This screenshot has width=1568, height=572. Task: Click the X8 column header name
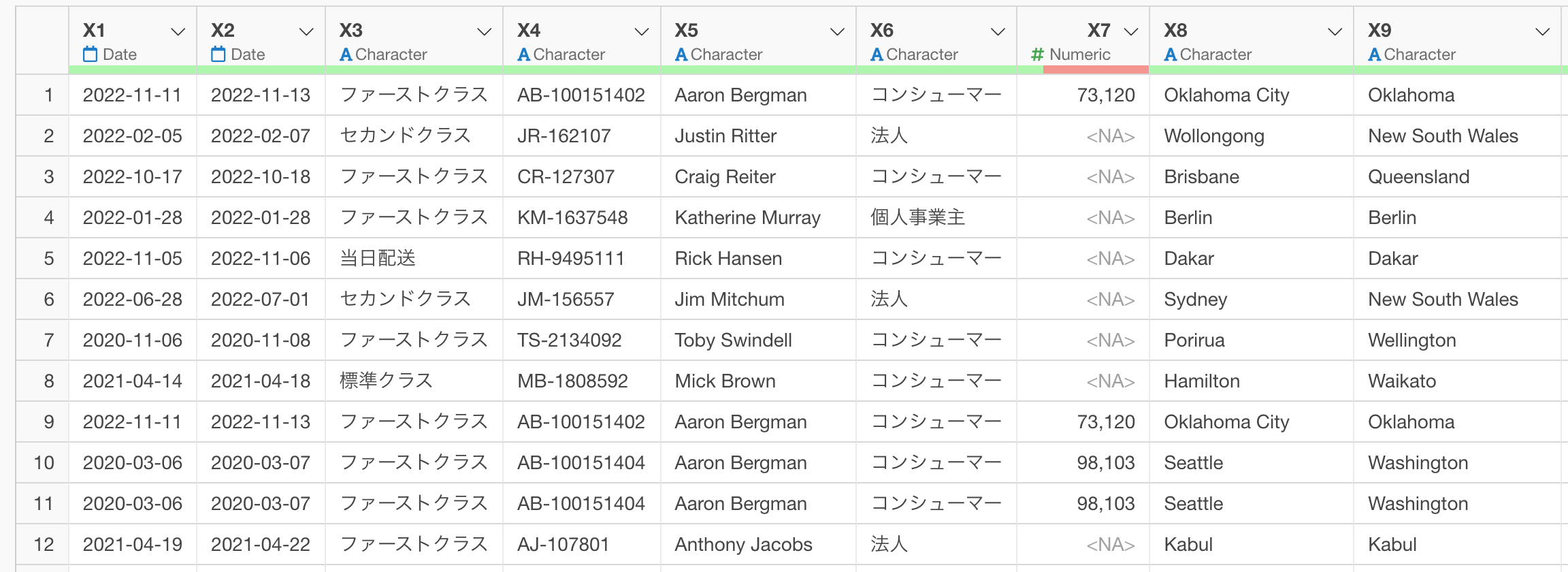point(1175,31)
